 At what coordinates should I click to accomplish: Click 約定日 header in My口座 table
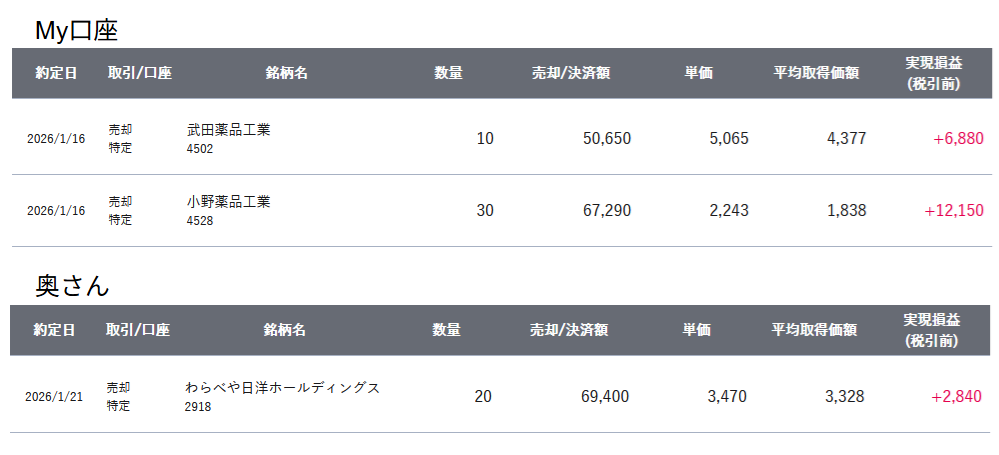[56, 73]
